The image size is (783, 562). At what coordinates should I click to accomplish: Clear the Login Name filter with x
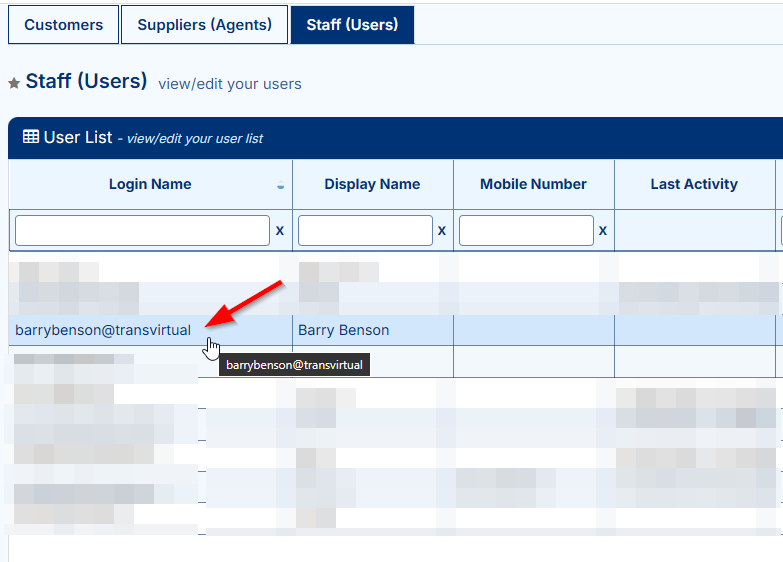click(280, 231)
